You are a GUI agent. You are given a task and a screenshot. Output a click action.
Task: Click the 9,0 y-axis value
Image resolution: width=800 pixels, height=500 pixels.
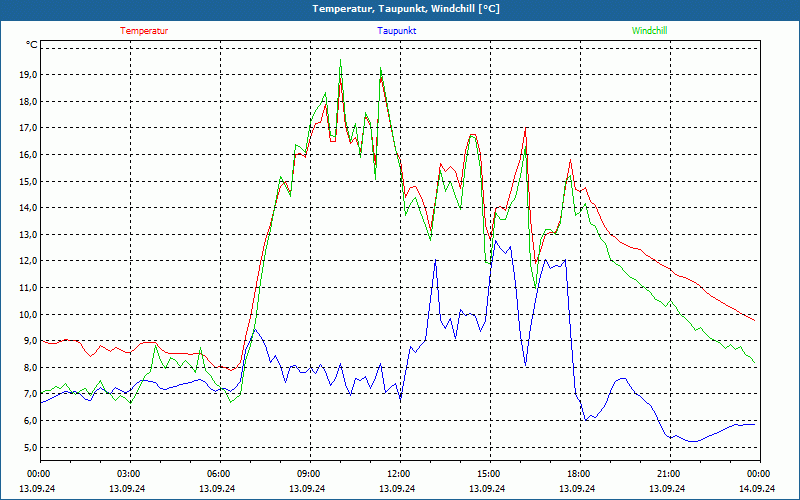[x=31, y=341]
